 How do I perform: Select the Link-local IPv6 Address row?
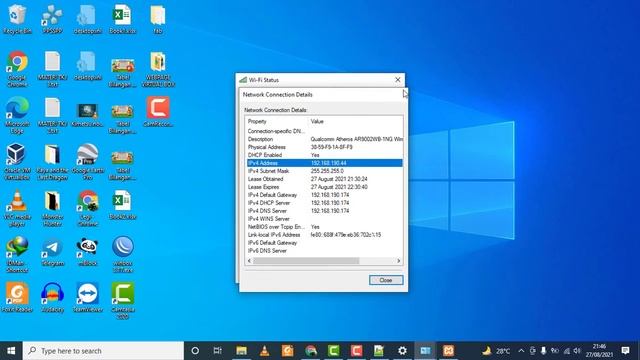pos(324,235)
